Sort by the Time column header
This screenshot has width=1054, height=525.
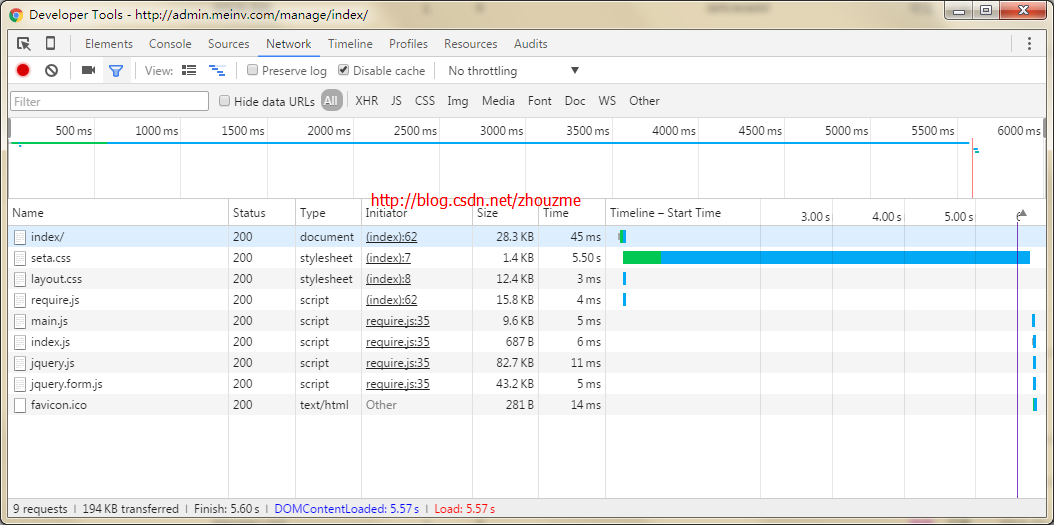point(572,213)
